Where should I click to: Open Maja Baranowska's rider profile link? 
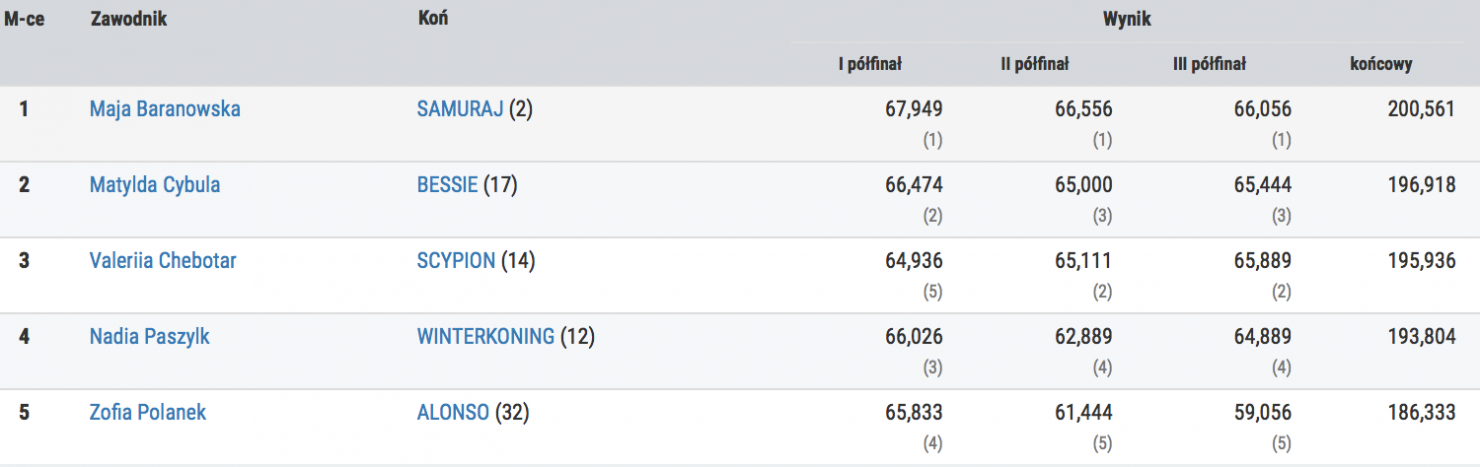(x=165, y=109)
